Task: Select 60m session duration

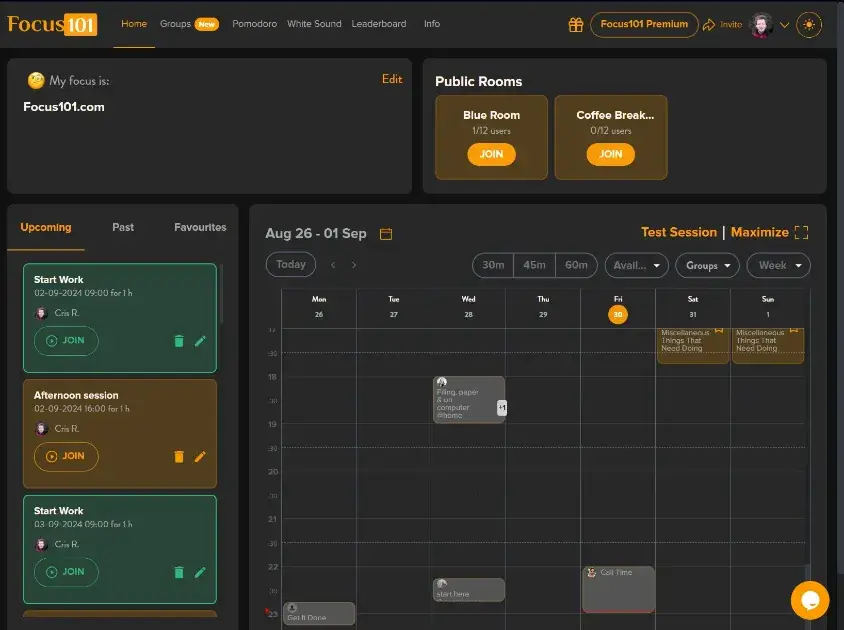Action: pyautogui.click(x=576, y=265)
